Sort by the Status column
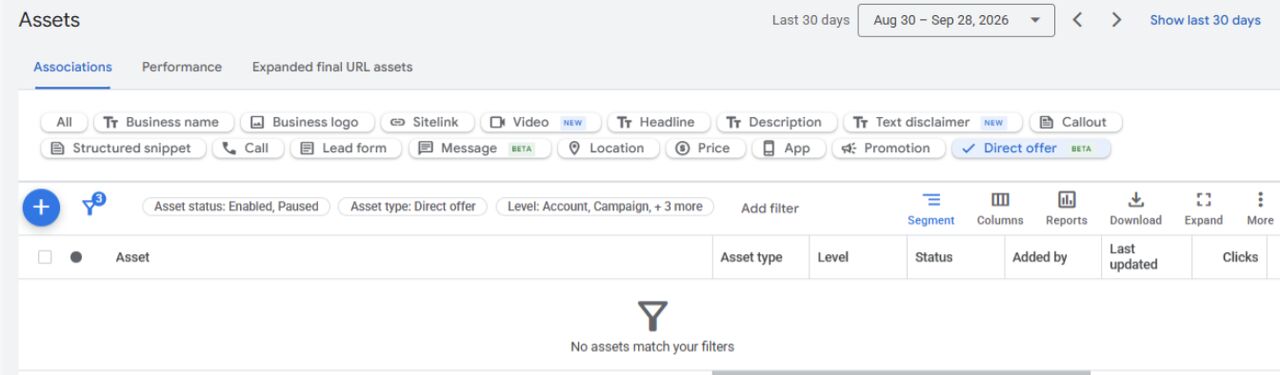This screenshot has height=375, width=1280. (934, 257)
